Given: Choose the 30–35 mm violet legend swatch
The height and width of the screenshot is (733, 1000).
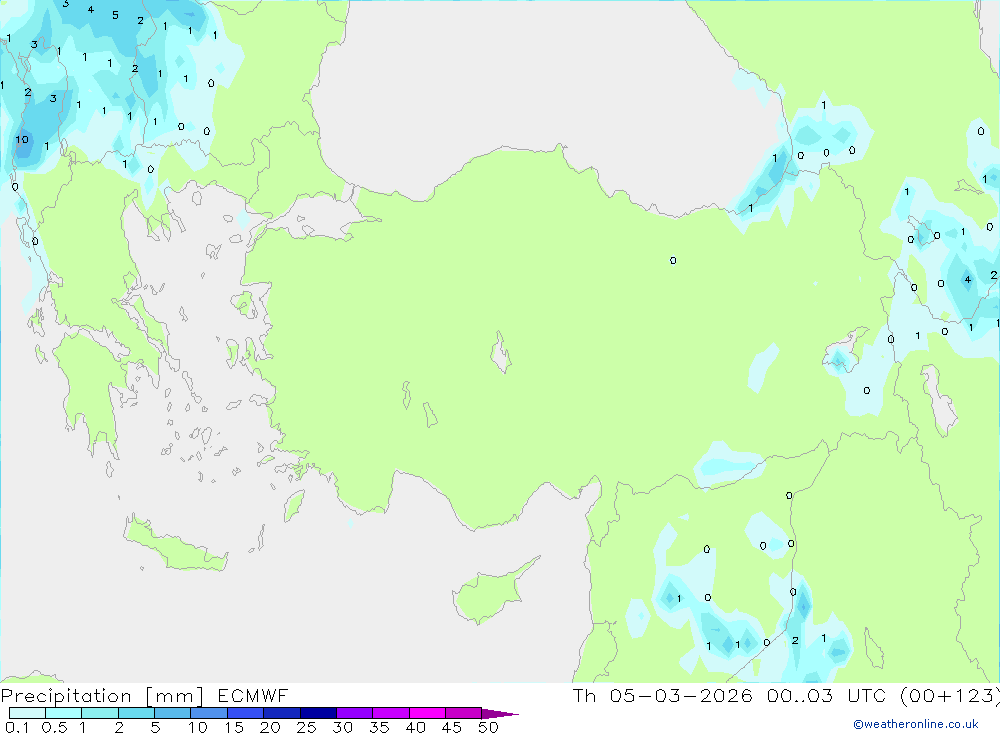Looking at the screenshot, I should pyautogui.click(x=354, y=713).
